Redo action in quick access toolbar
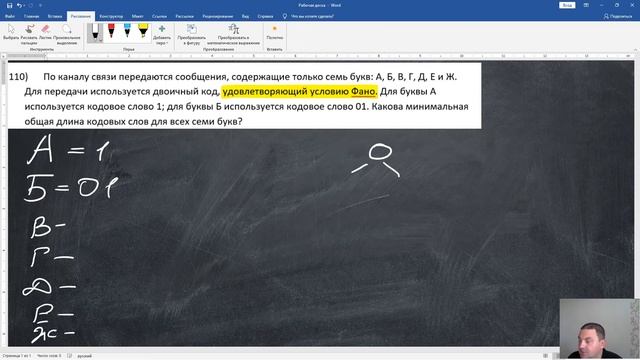Image resolution: width=640 pixels, height=360 pixels. click(x=31, y=5)
